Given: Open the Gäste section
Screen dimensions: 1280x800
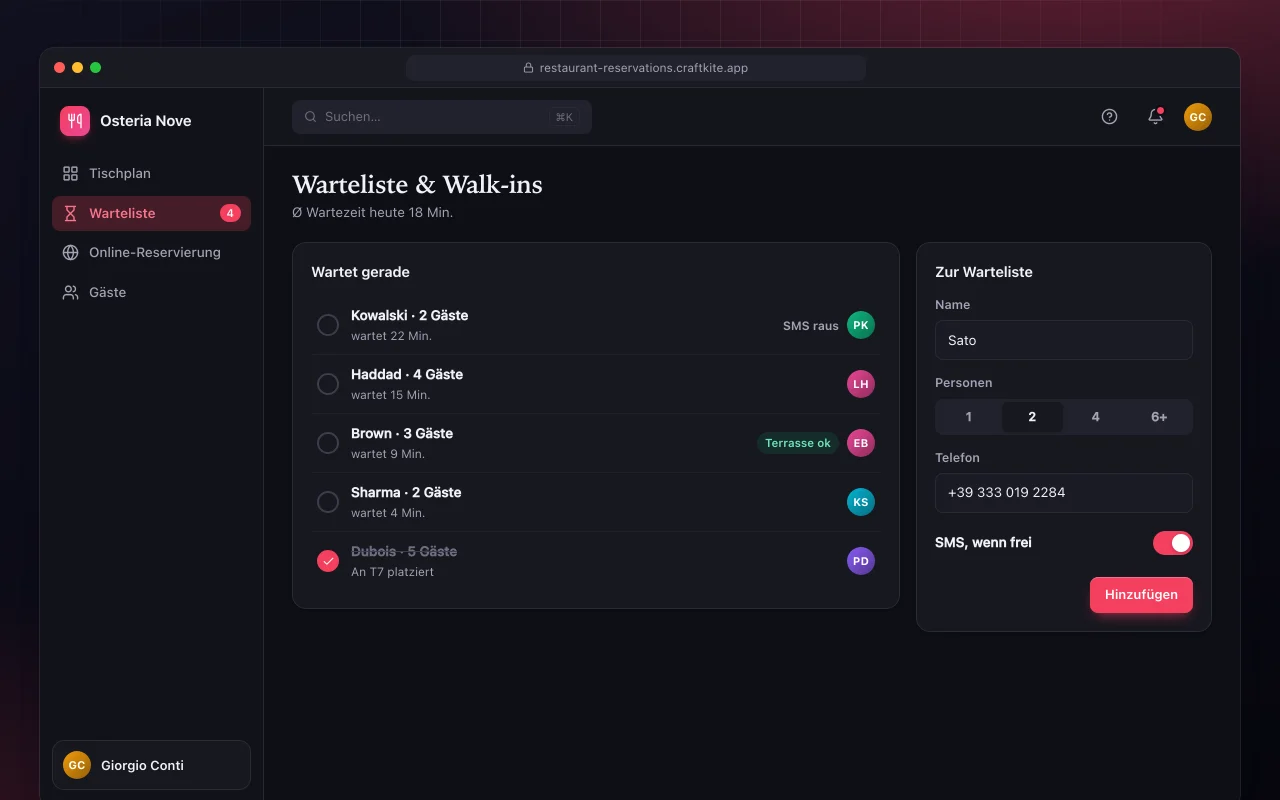Looking at the screenshot, I should [151, 292].
